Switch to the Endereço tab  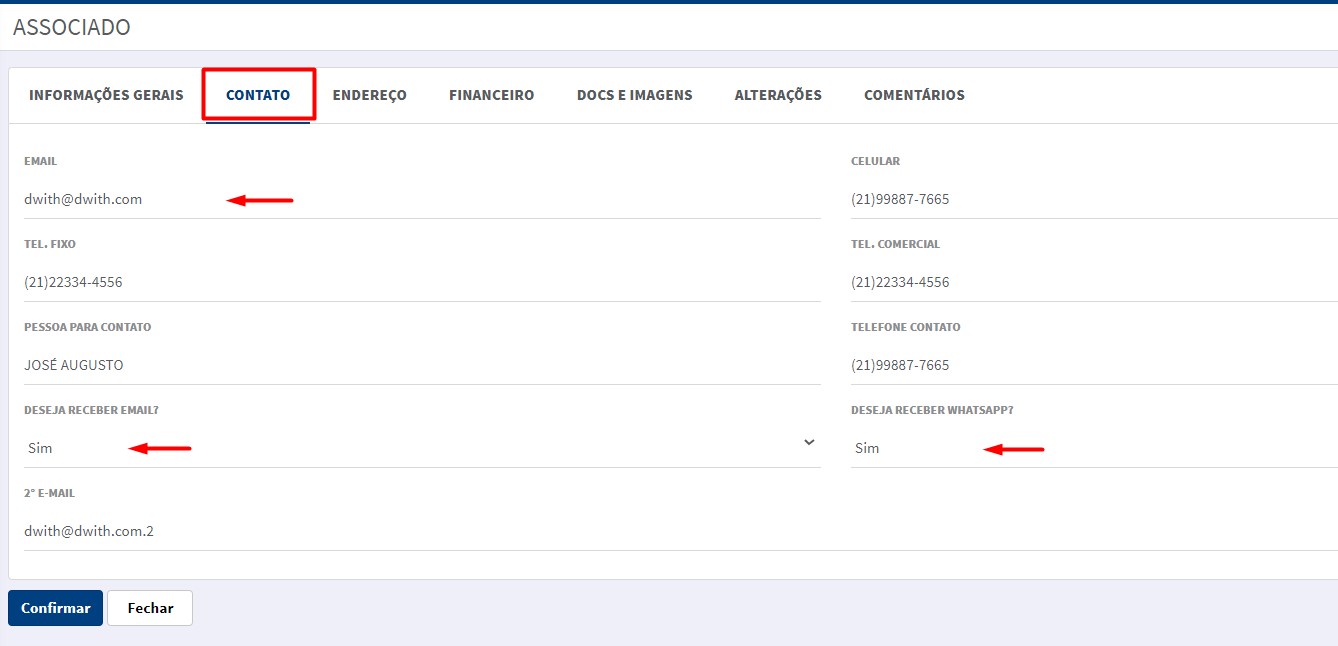point(369,95)
